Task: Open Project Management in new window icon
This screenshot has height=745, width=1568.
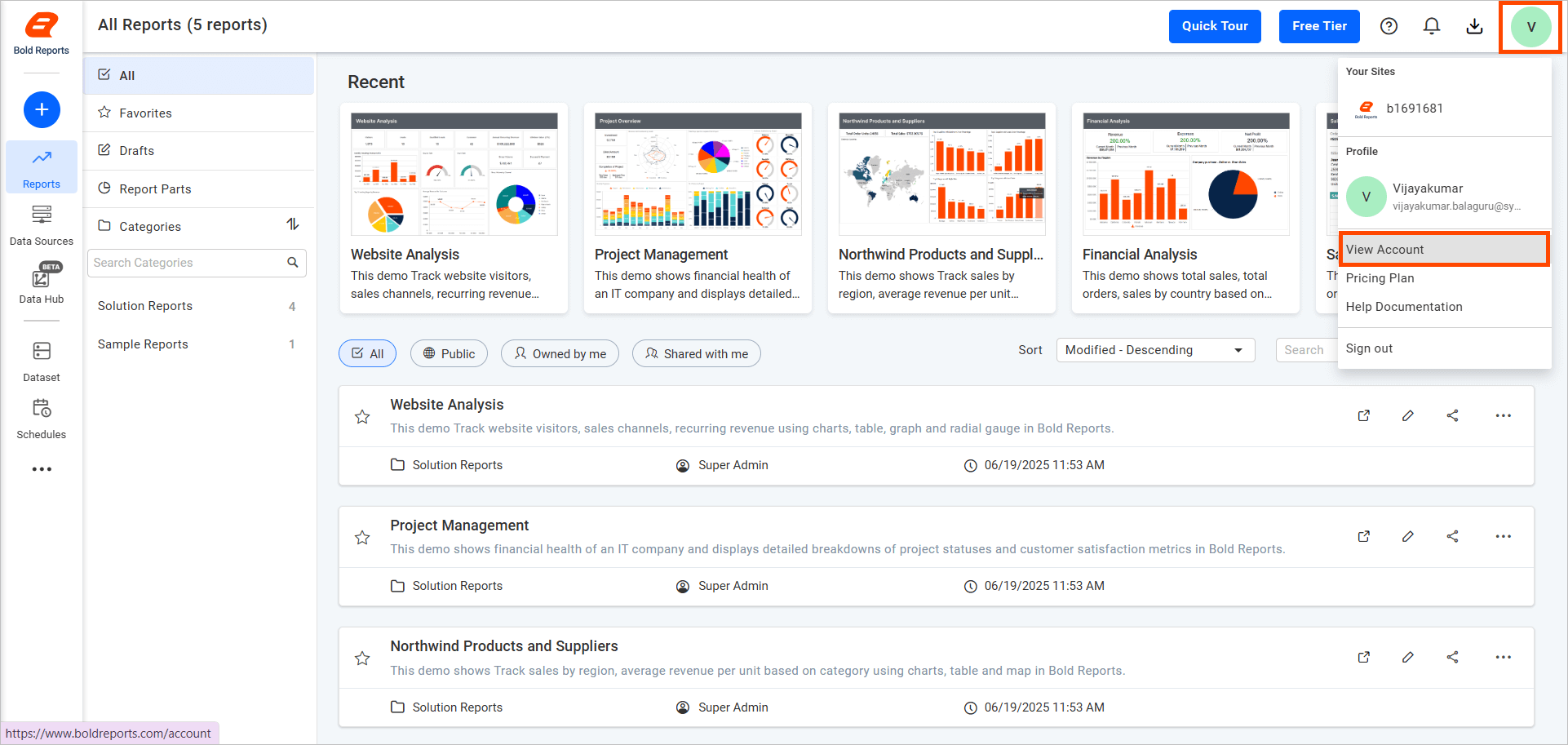Action: click(x=1364, y=536)
